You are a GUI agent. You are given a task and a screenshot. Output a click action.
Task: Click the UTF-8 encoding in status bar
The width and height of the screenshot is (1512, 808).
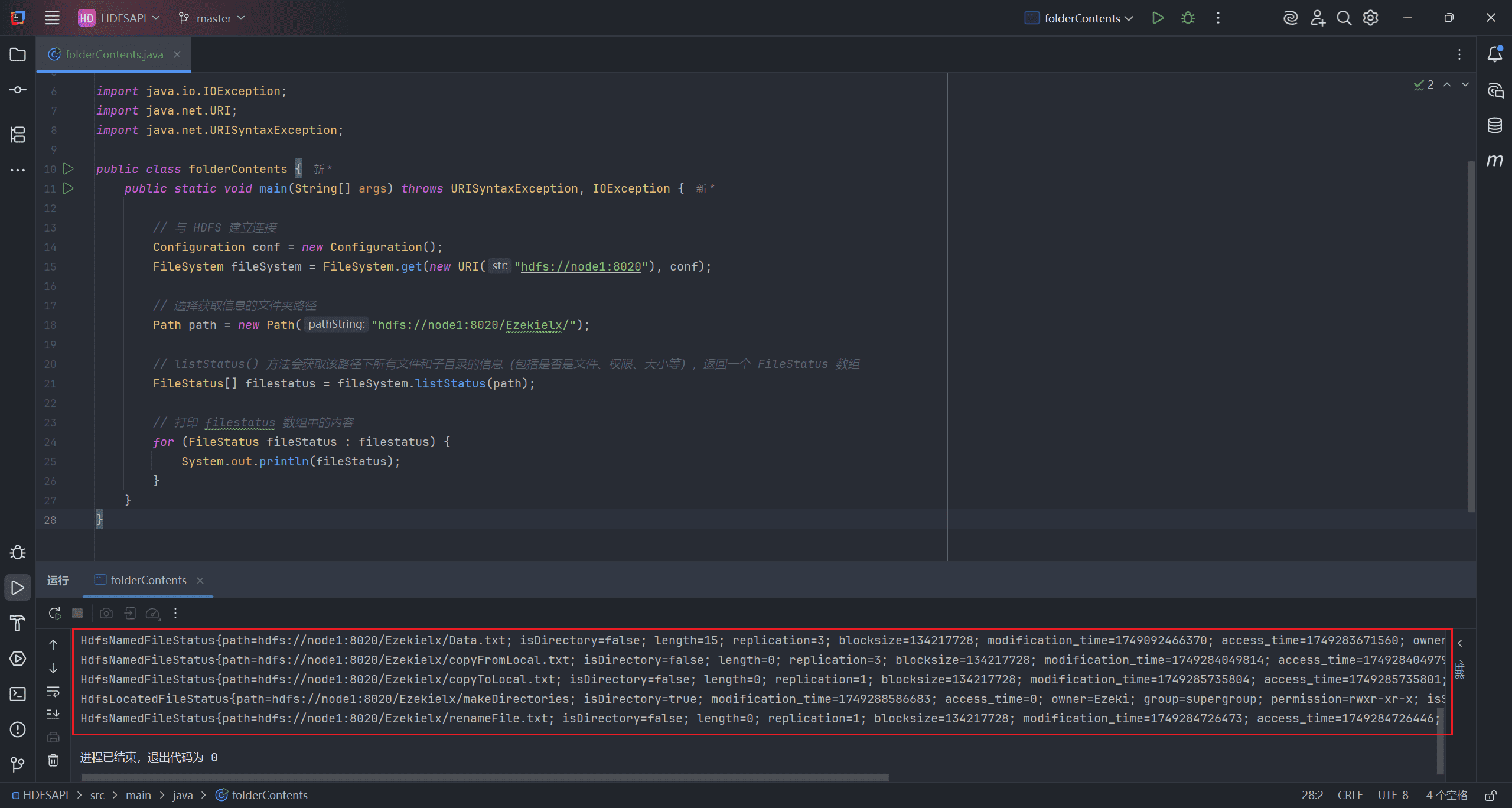click(x=1393, y=795)
